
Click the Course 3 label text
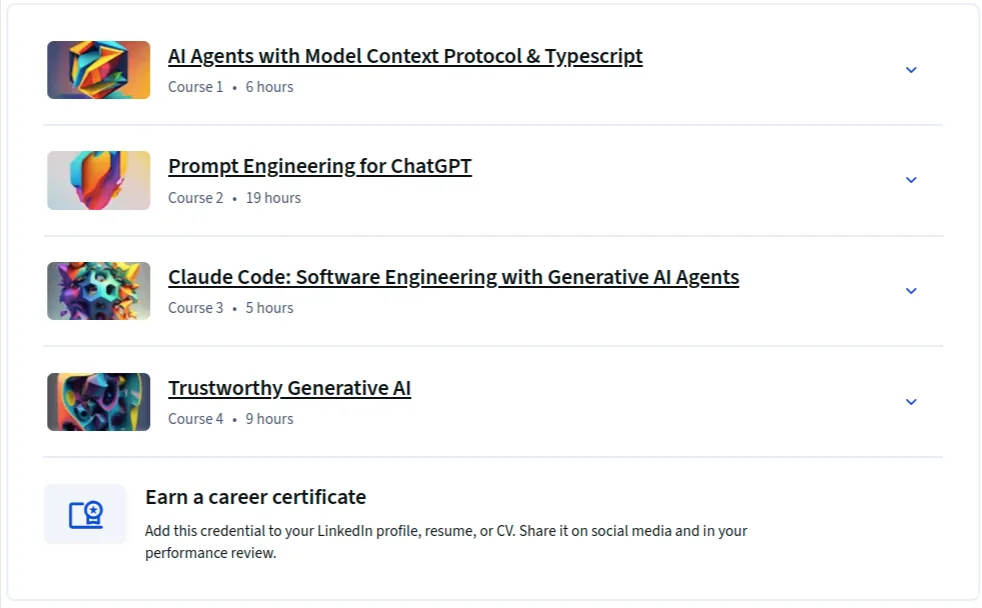pyautogui.click(x=195, y=308)
